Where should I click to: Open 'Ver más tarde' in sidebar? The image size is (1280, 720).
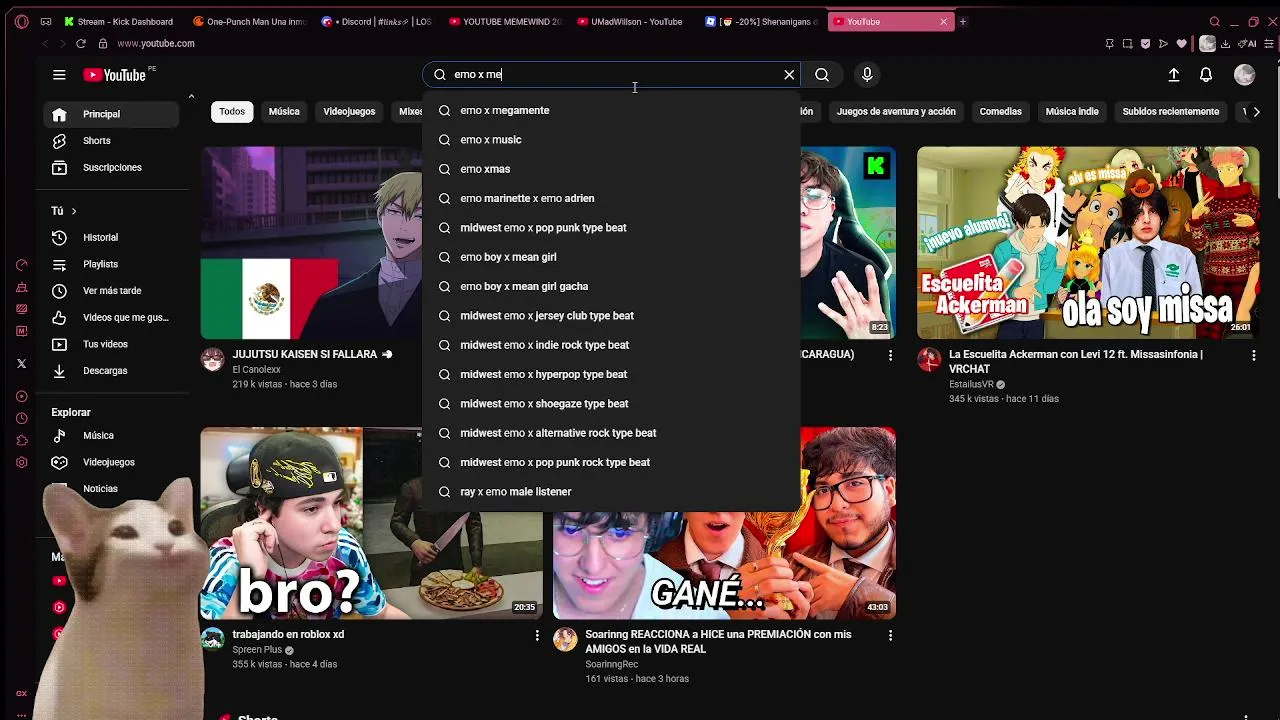[x=111, y=291]
